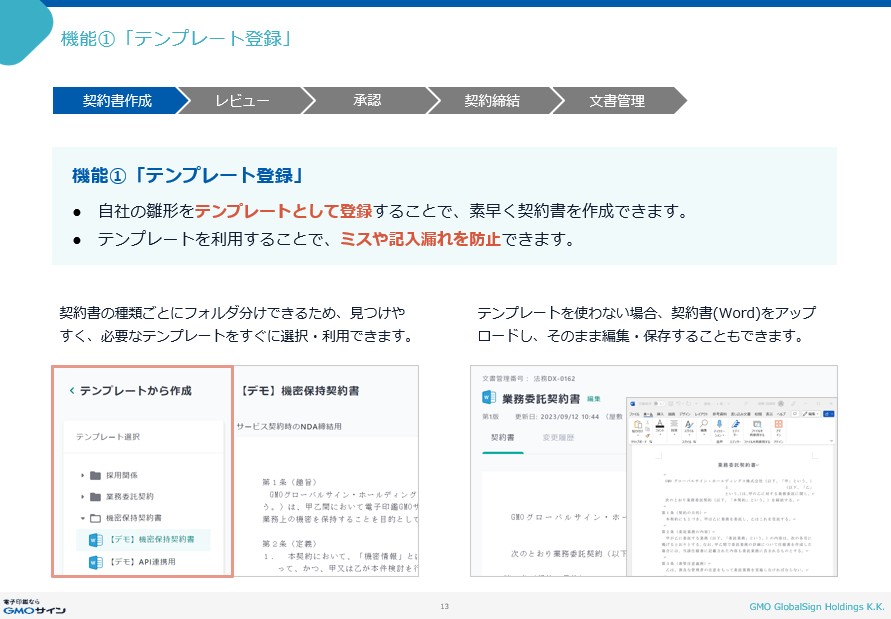891x619 pixels.
Task: Select the レビュー step in the workflow bar
Action: 242,100
